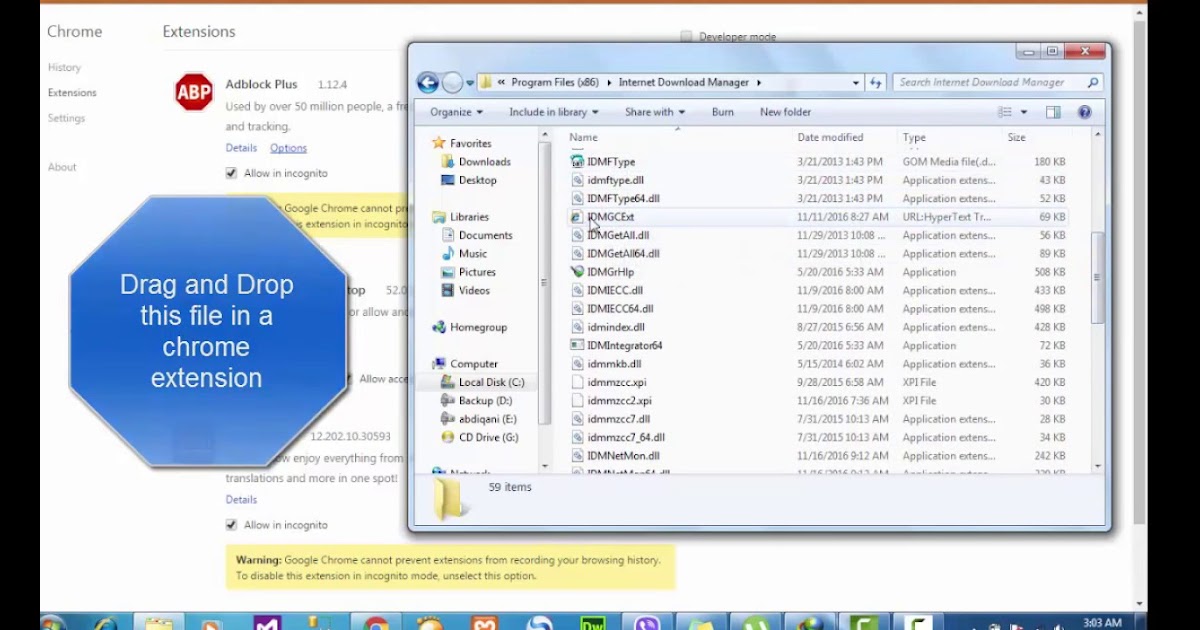Open the Share with dropdown

click(x=655, y=112)
